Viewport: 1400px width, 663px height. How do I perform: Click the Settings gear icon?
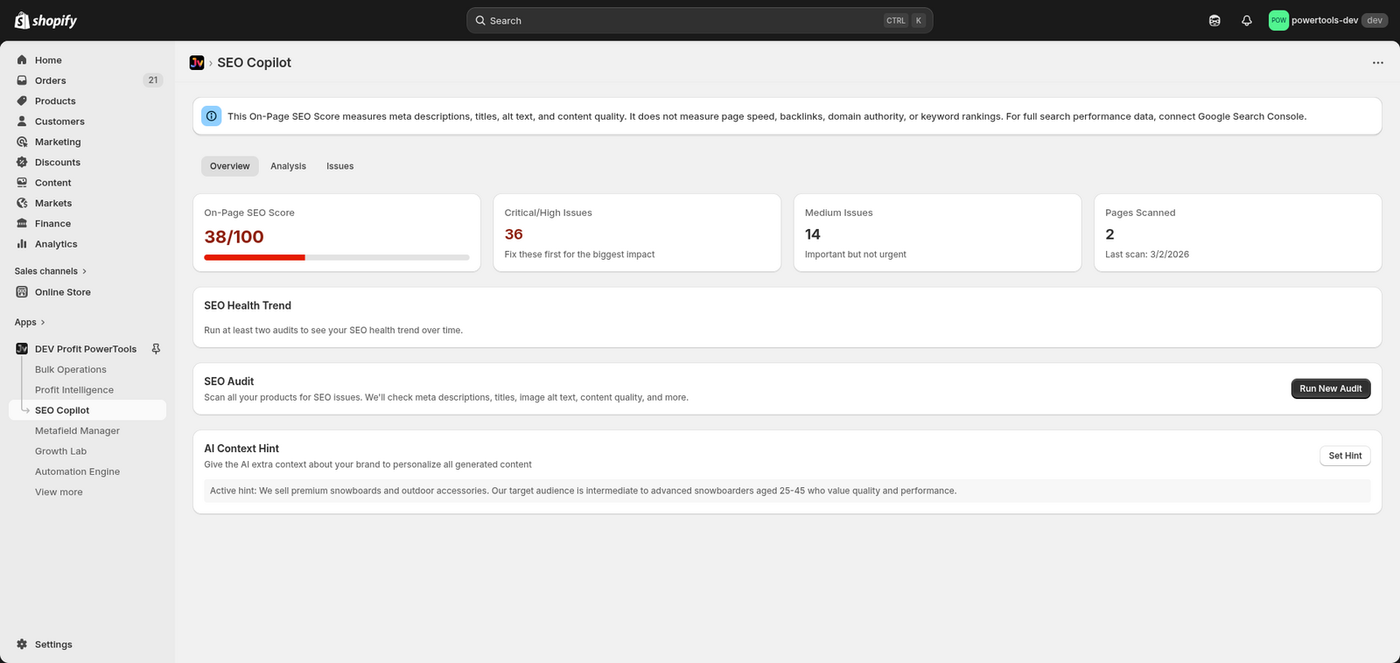tap(22, 645)
